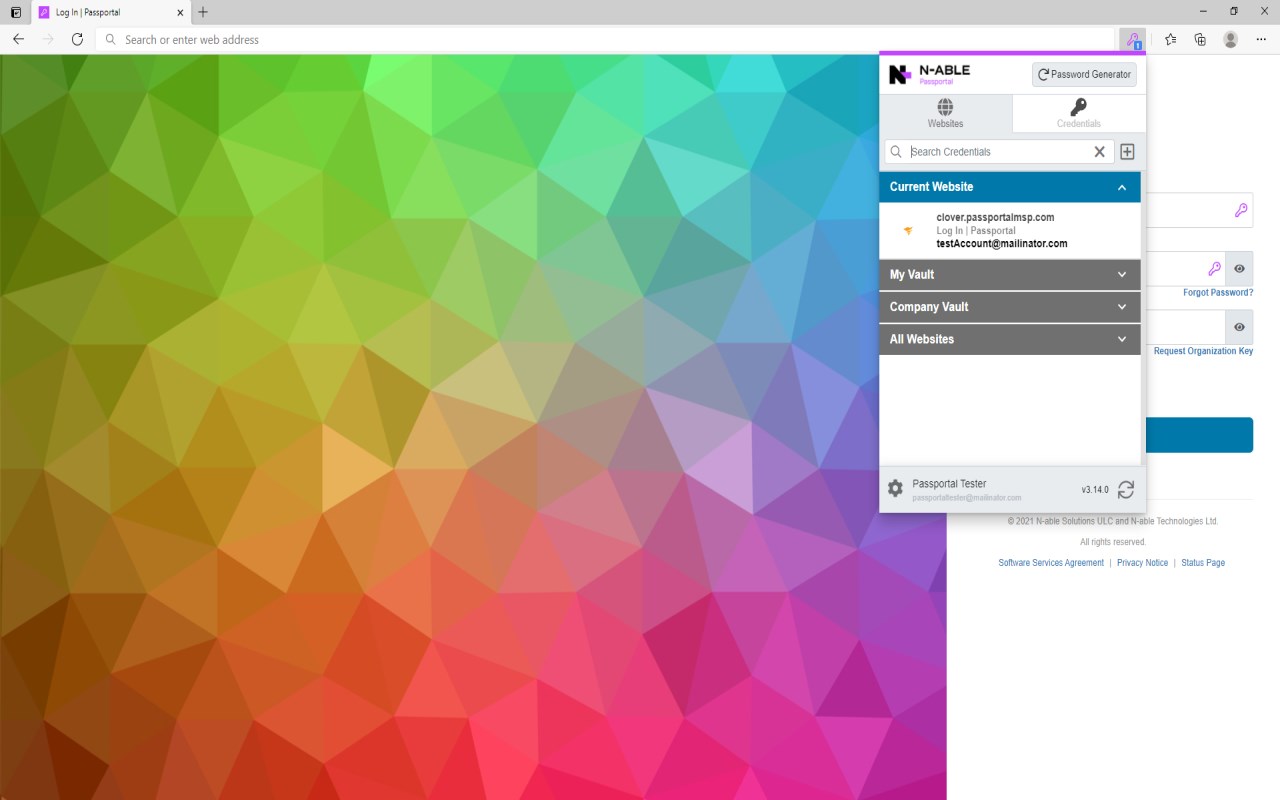This screenshot has height=800, width=1280.
Task: Click the key icon in the username field
Action: tap(1241, 210)
